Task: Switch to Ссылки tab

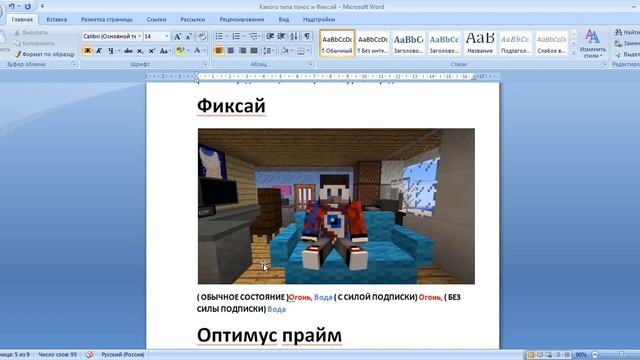Action: pyautogui.click(x=156, y=19)
